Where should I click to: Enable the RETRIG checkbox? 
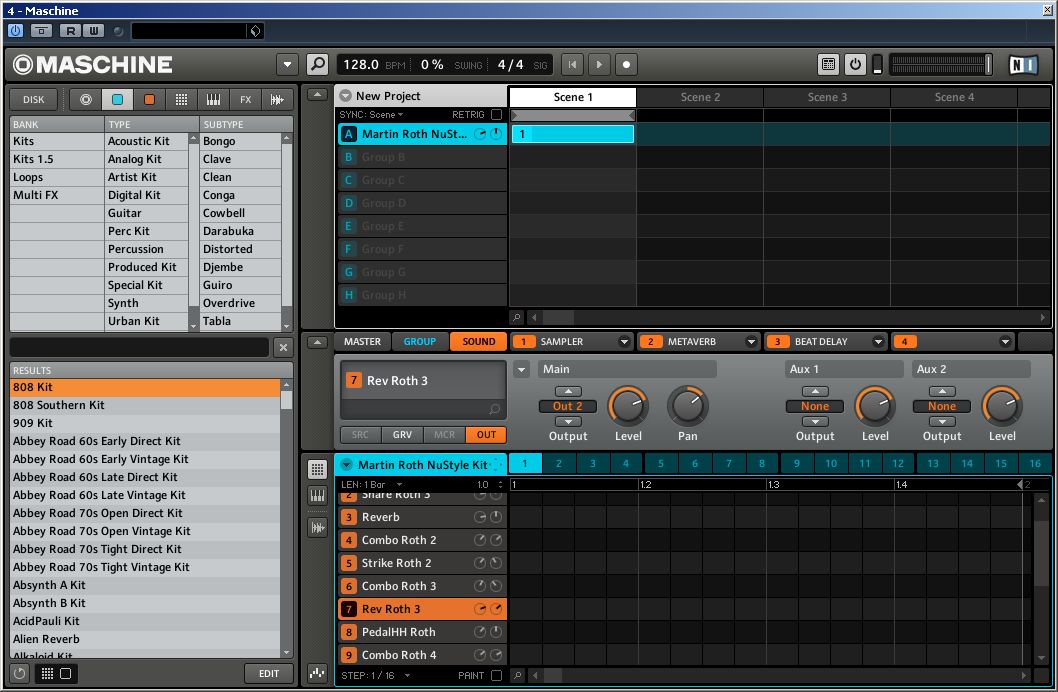point(497,115)
